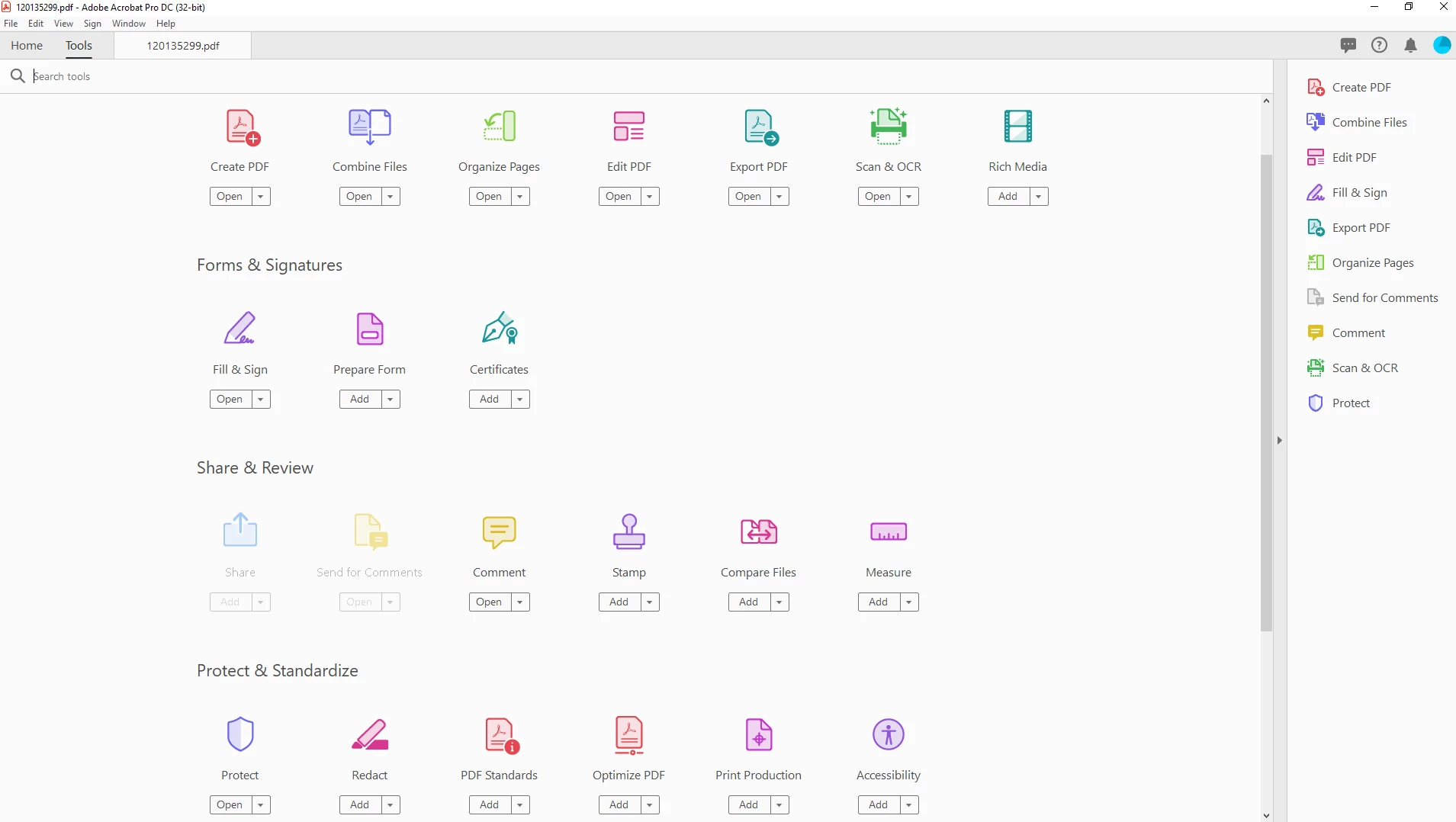This screenshot has height=822, width=1456.
Task: Click Scan & OCR shortcut in right sidebar
Action: [1353, 368]
